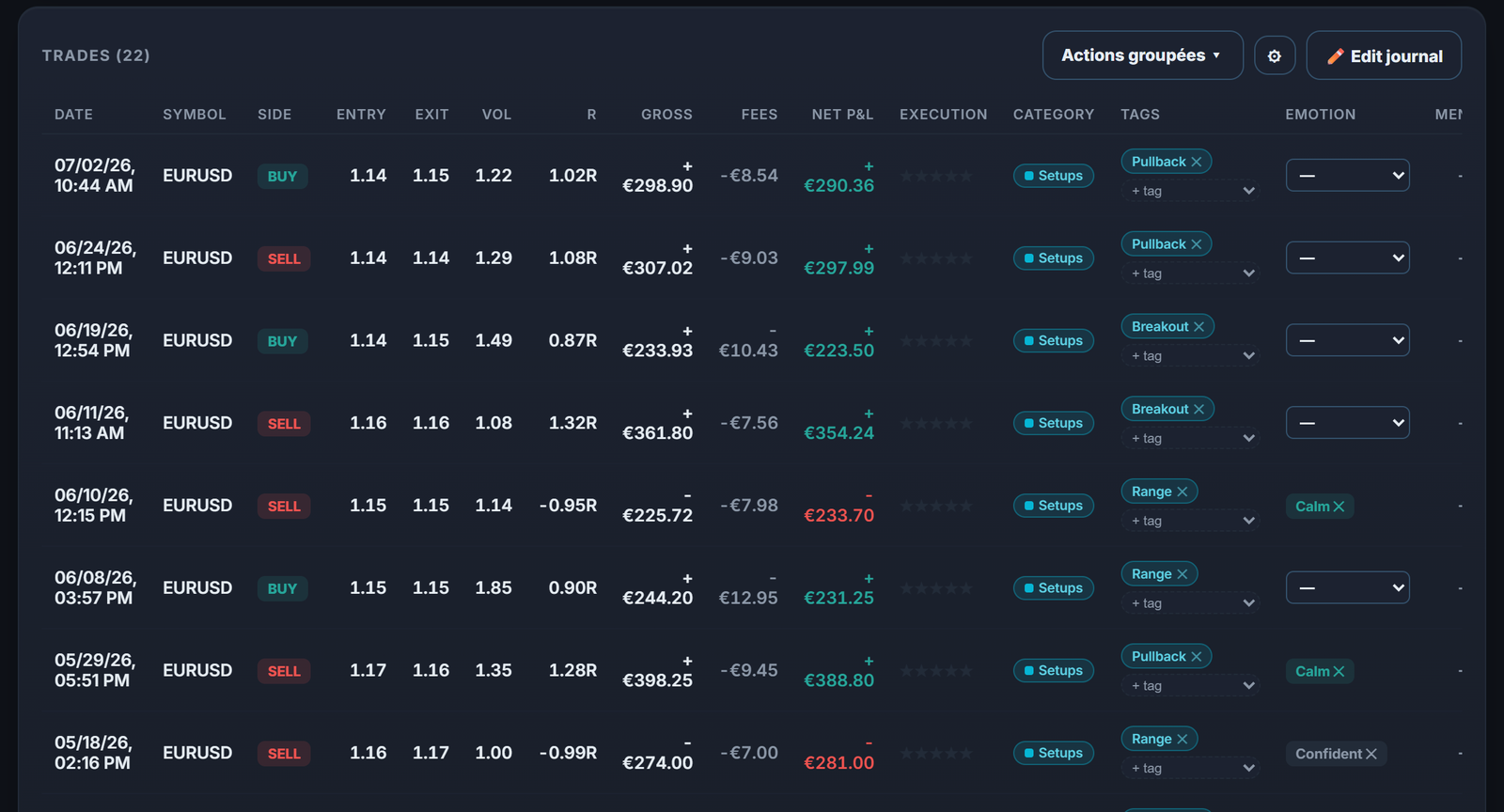Remove Calm emotion on 05/29/26 trade
1504x812 pixels.
coord(1339,672)
